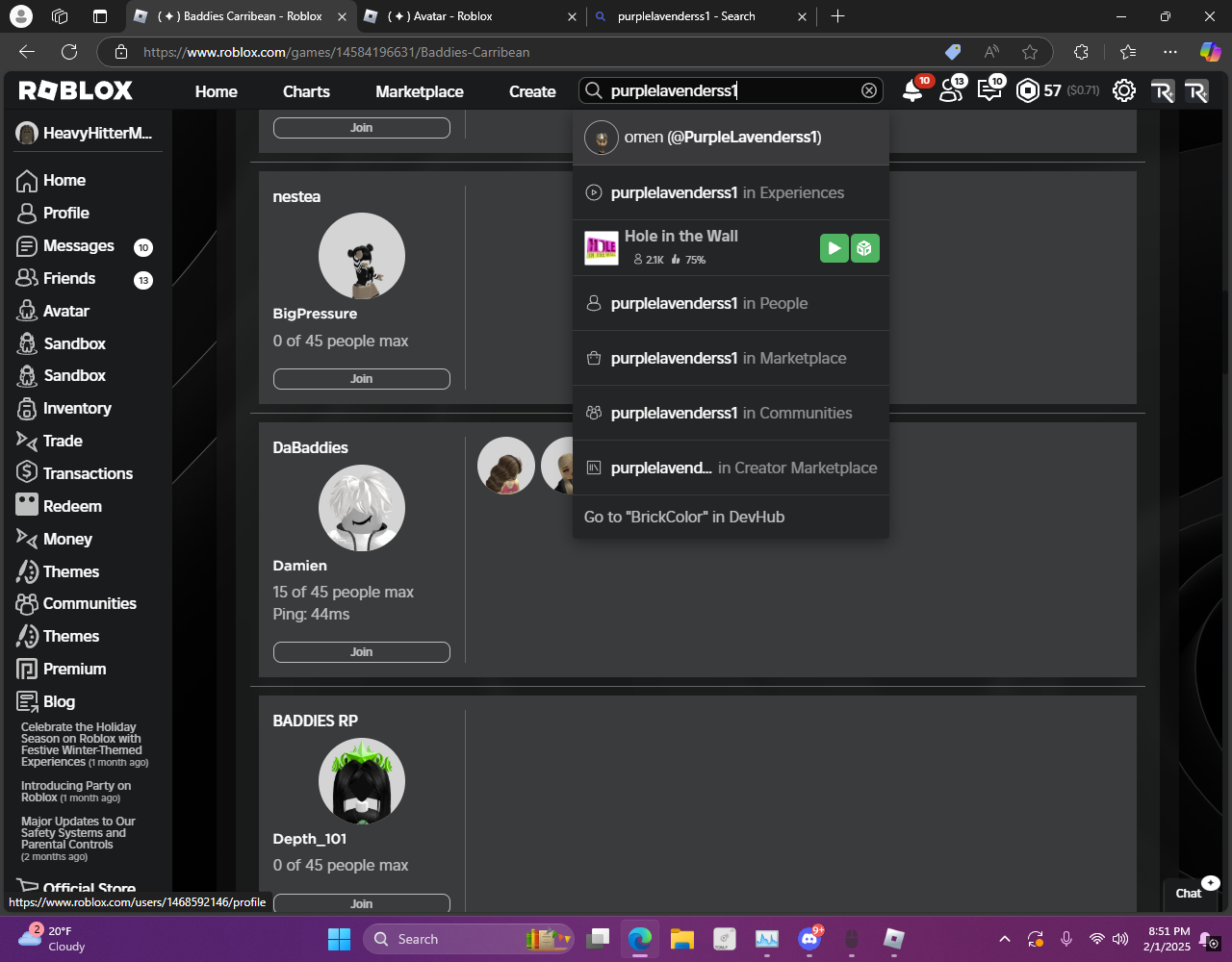Open a new browser tab
Screen dimensions: 1232x962
pyautogui.click(x=837, y=16)
